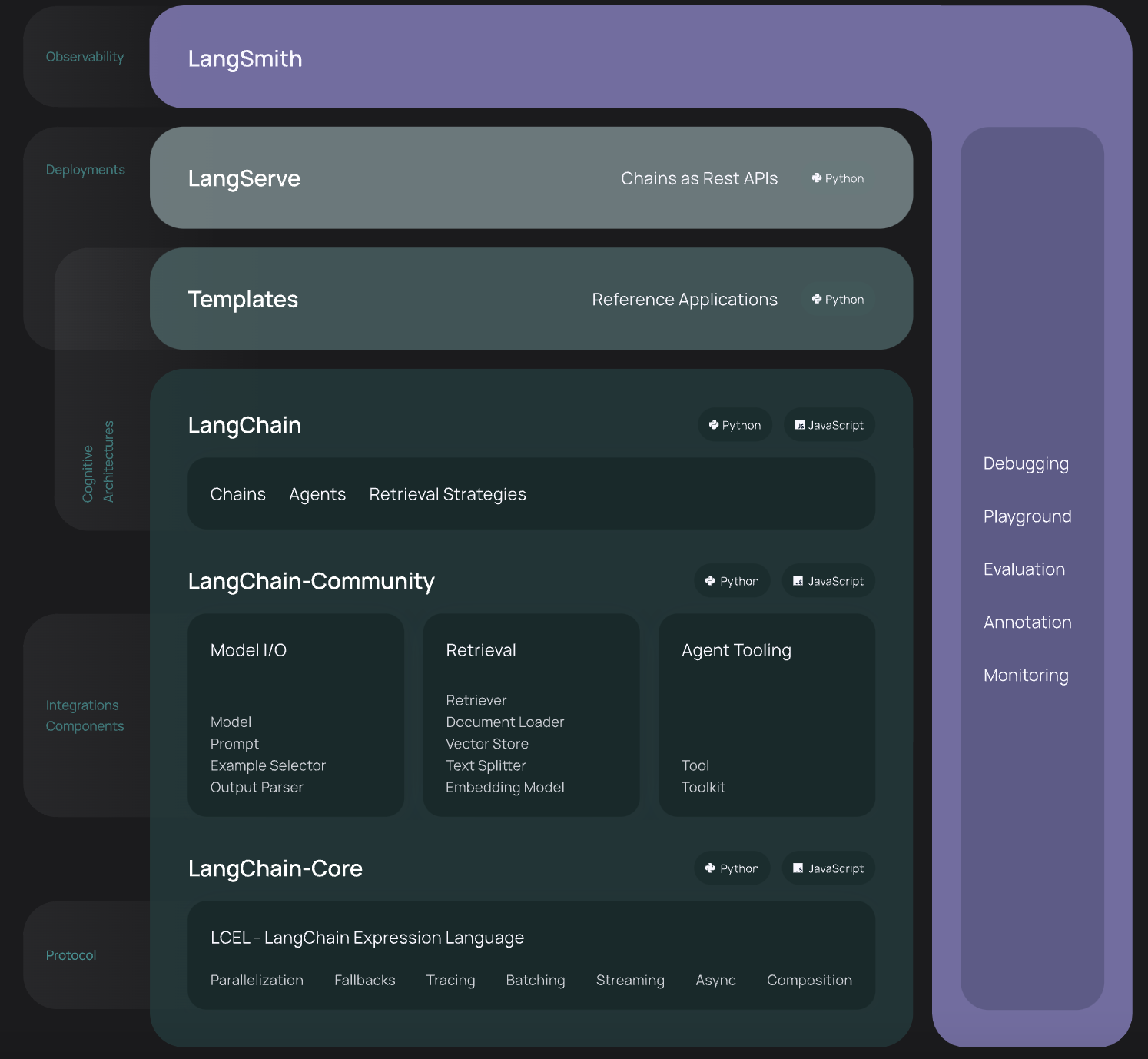Click LCEL - LangChain Expression Language text
1148x1059 pixels.
pyautogui.click(x=367, y=938)
